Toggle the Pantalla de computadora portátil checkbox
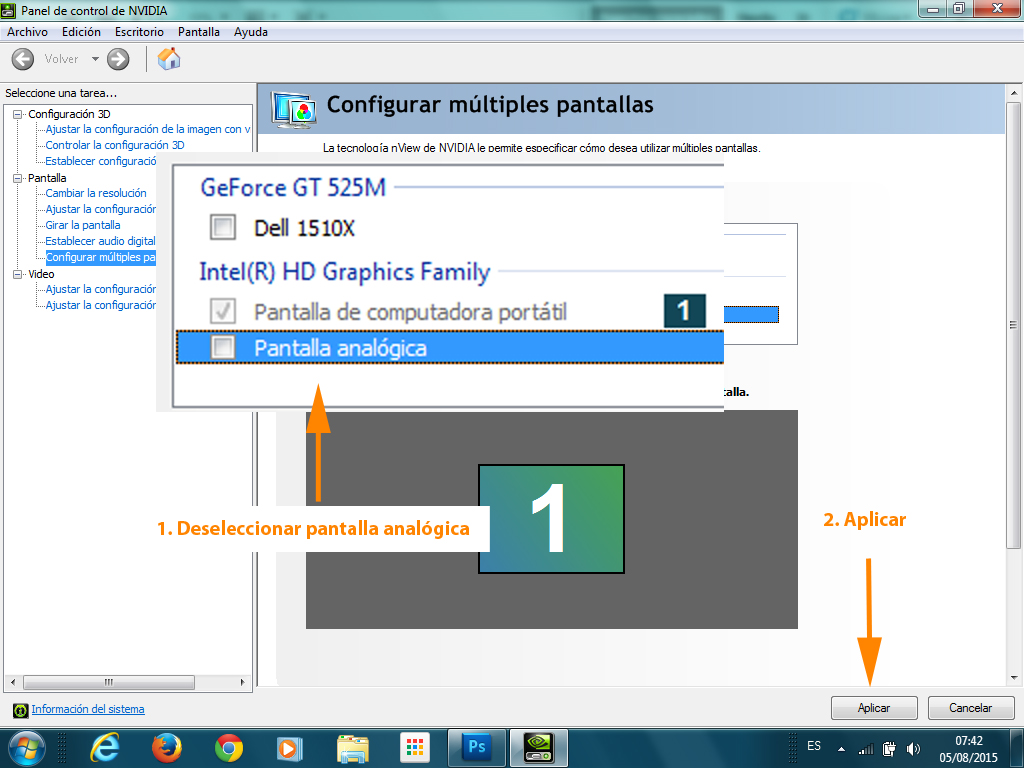This screenshot has width=1024, height=768. 223,312
